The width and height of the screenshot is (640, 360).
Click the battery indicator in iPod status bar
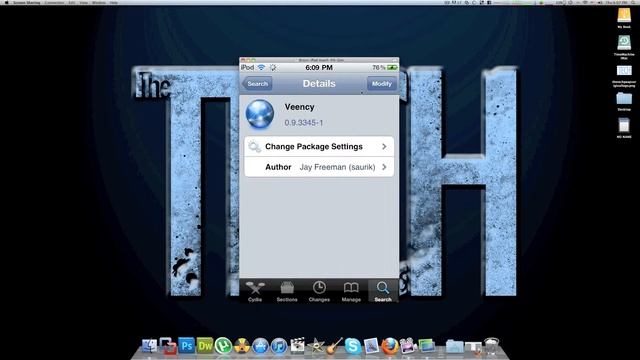392,67
